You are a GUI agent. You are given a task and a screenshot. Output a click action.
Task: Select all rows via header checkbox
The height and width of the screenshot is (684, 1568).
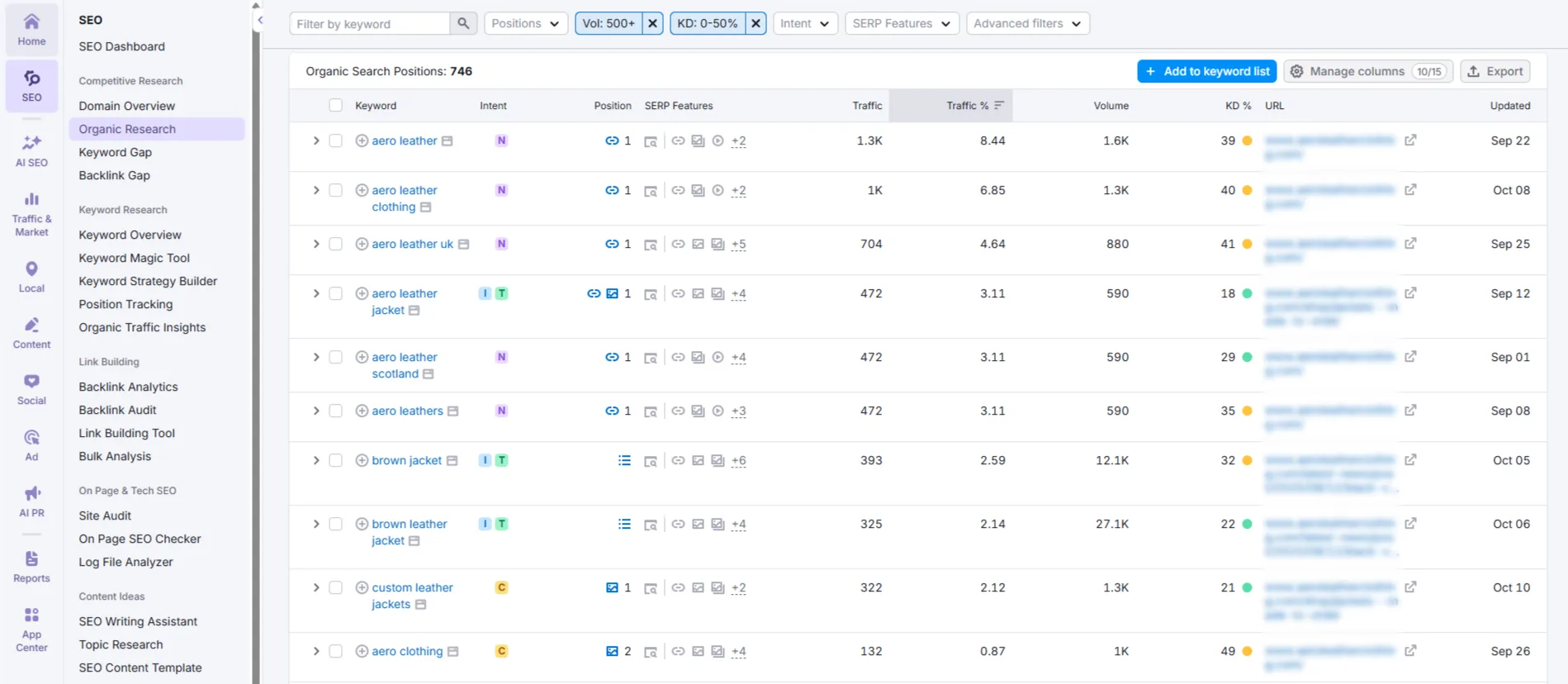[335, 106]
